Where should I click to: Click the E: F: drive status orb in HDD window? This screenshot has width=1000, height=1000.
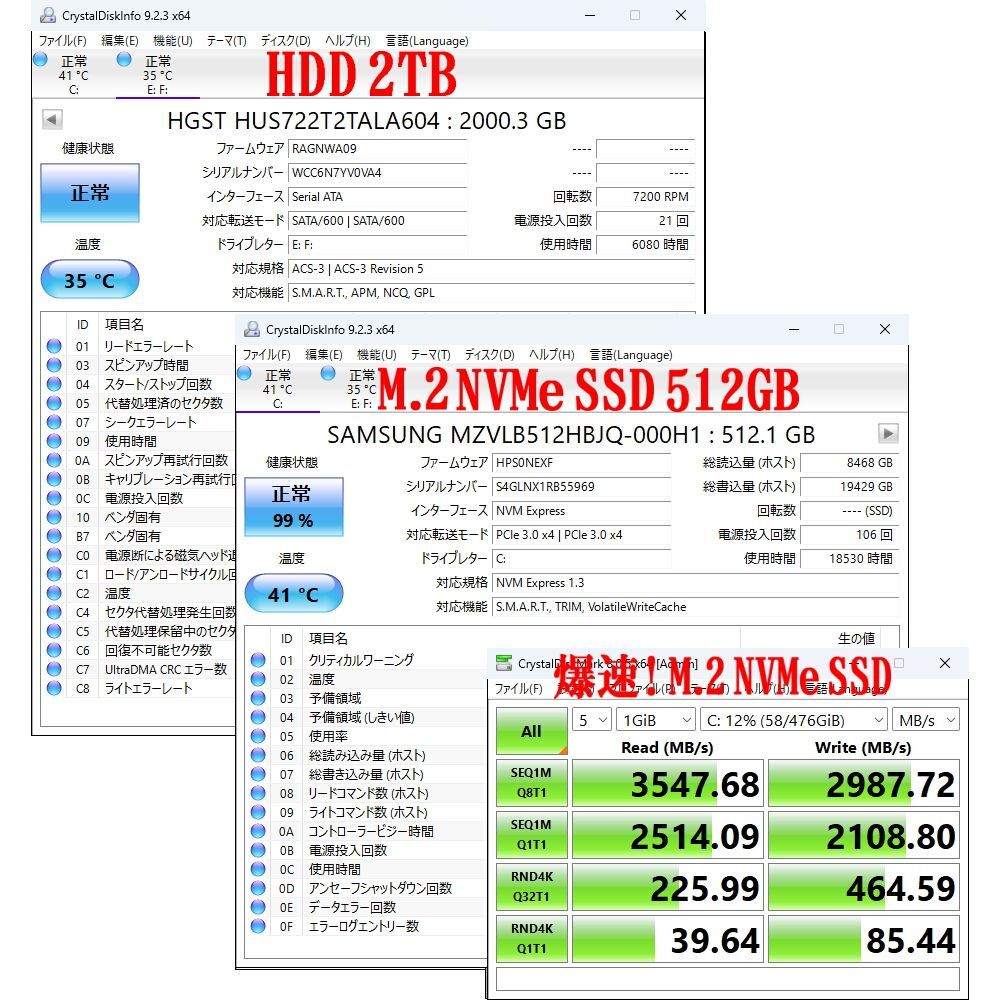pyautogui.click(x=124, y=59)
